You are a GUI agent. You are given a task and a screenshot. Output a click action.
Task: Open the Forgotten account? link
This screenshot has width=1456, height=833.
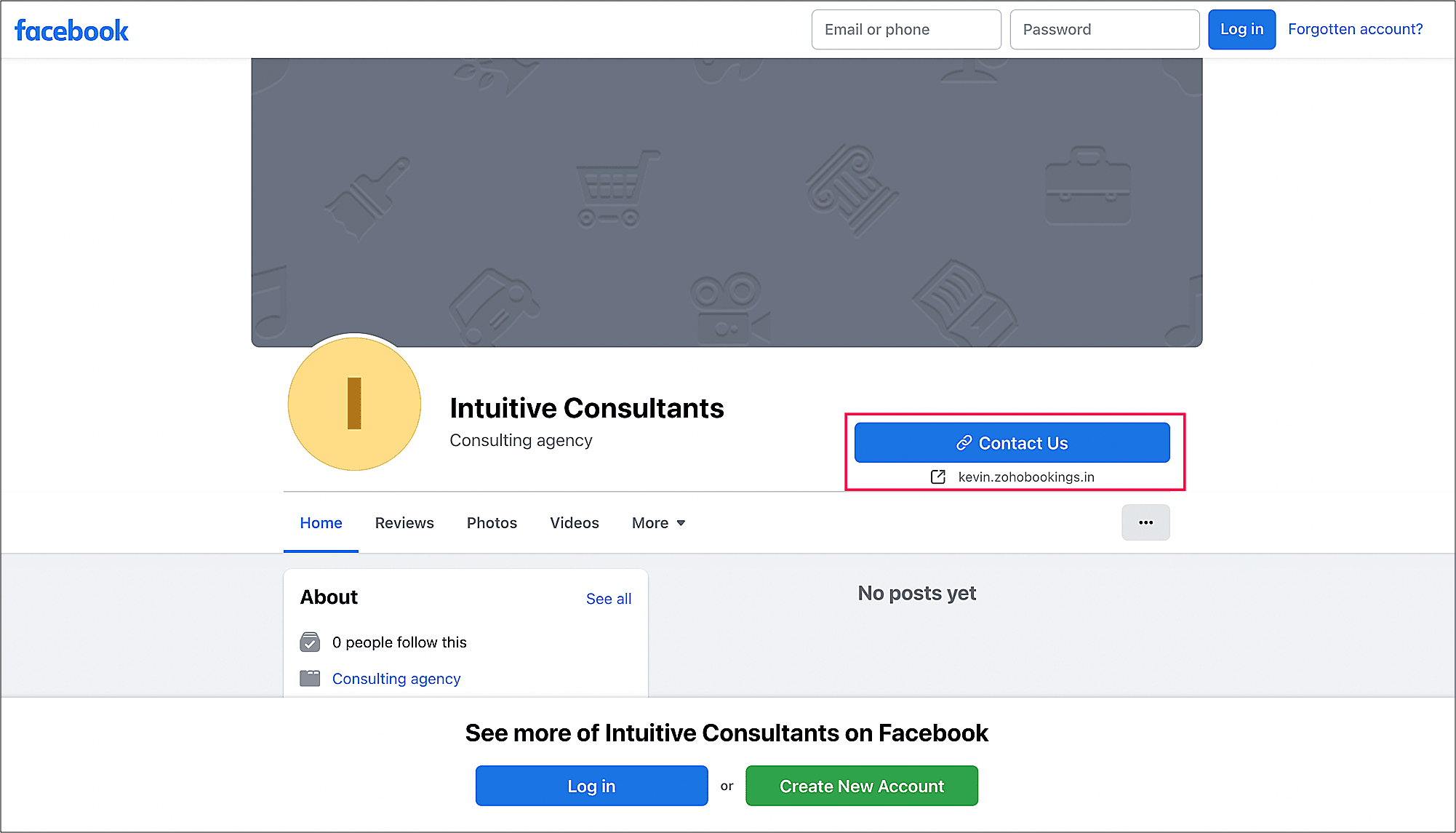[x=1355, y=29]
